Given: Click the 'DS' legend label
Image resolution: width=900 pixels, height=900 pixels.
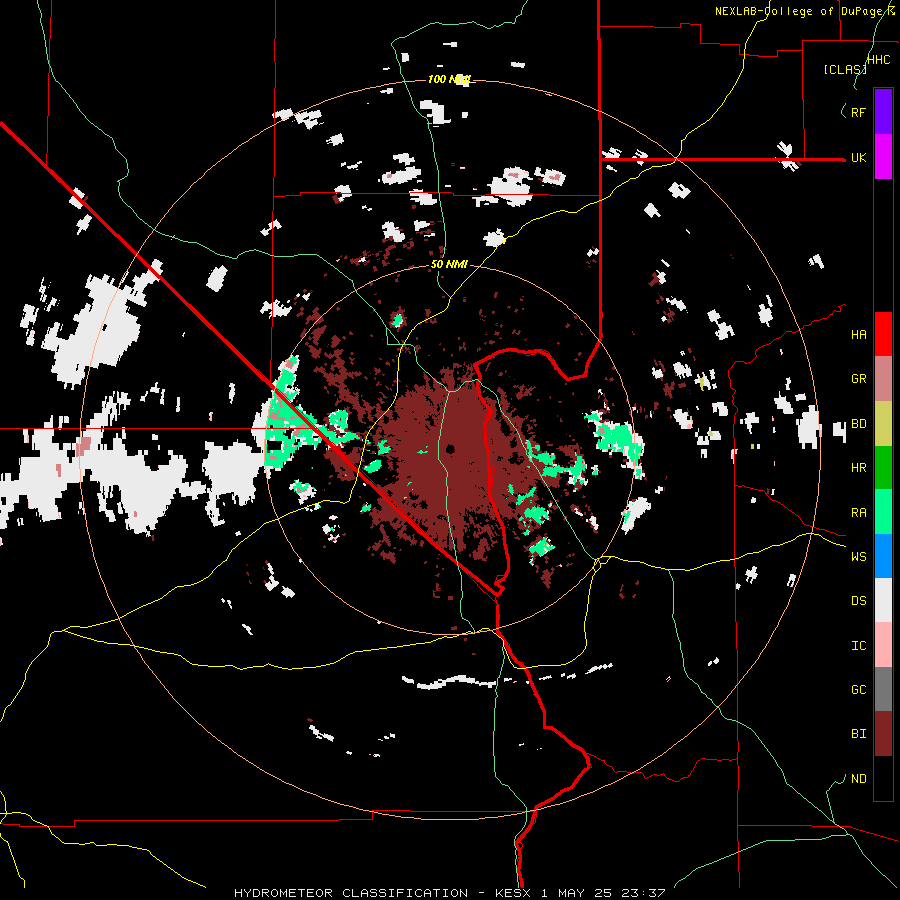Looking at the screenshot, I should coord(858,601).
